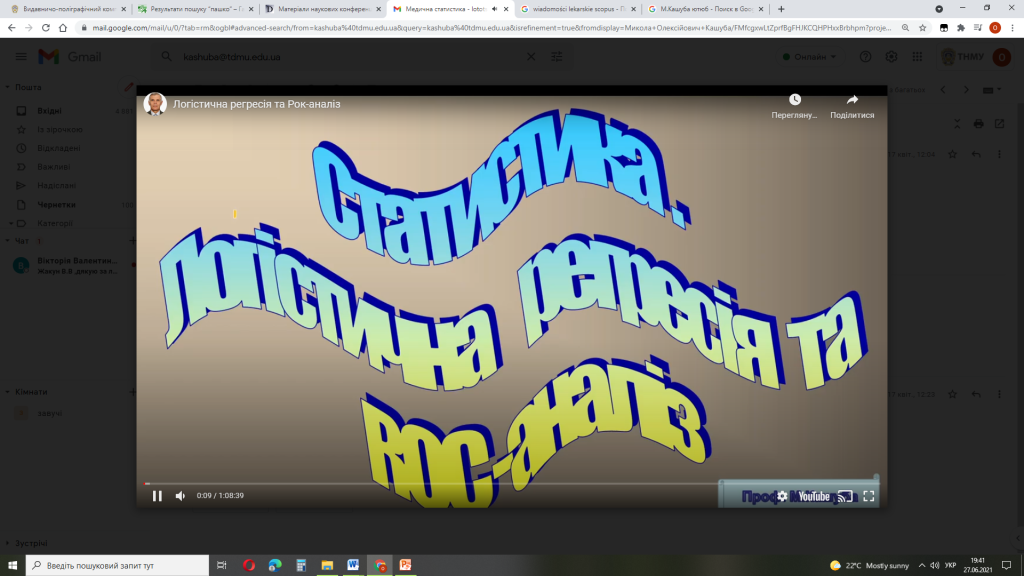Collapse the Пошта section in the sidebar
The height and width of the screenshot is (576, 1024).
[9, 87]
